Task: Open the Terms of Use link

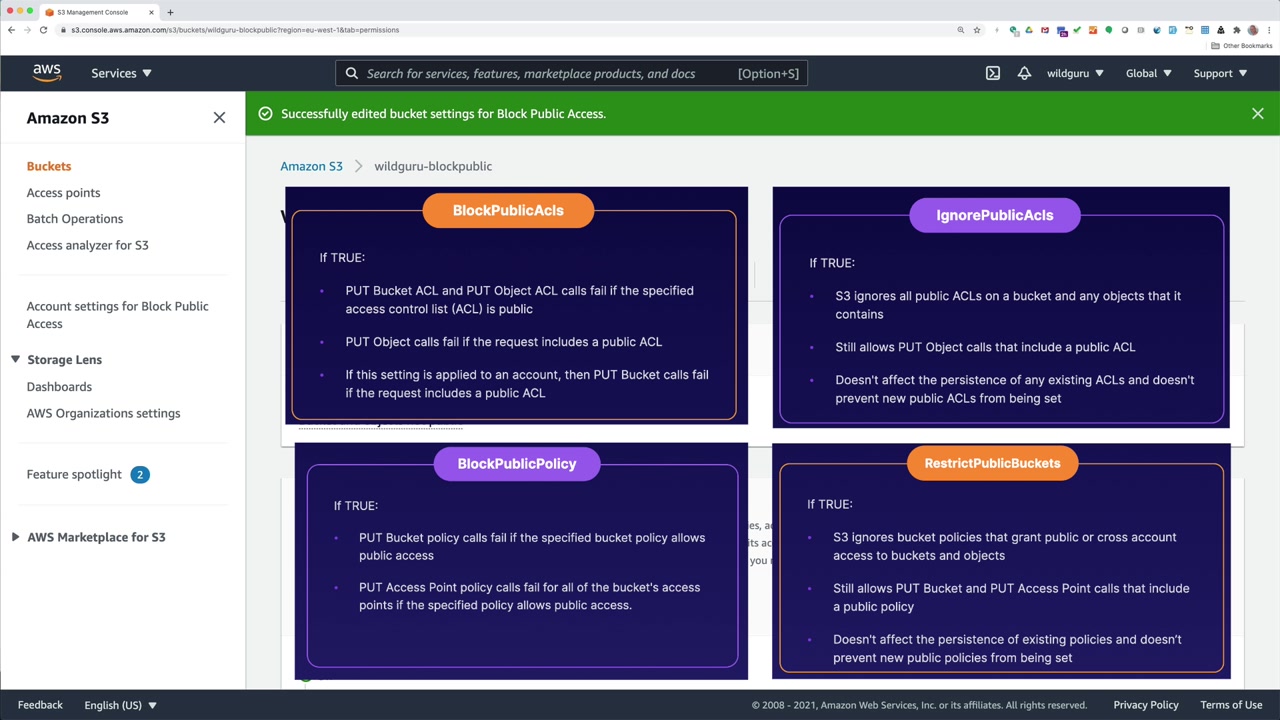Action: [x=1231, y=705]
